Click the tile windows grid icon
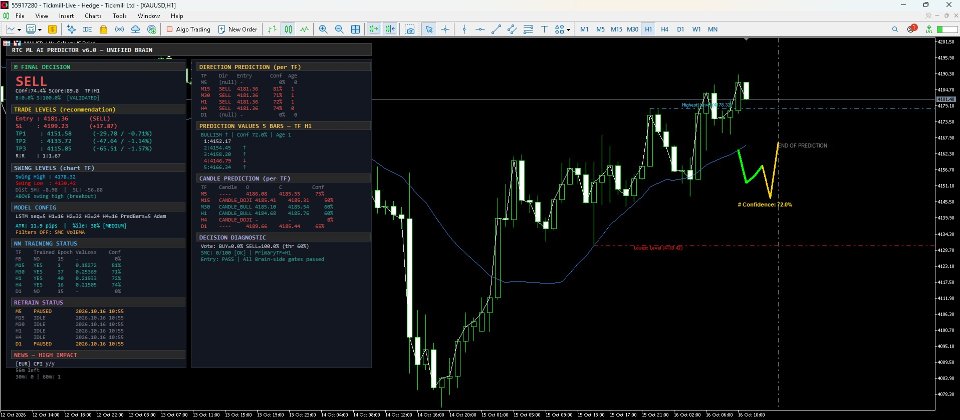 click(x=355, y=29)
